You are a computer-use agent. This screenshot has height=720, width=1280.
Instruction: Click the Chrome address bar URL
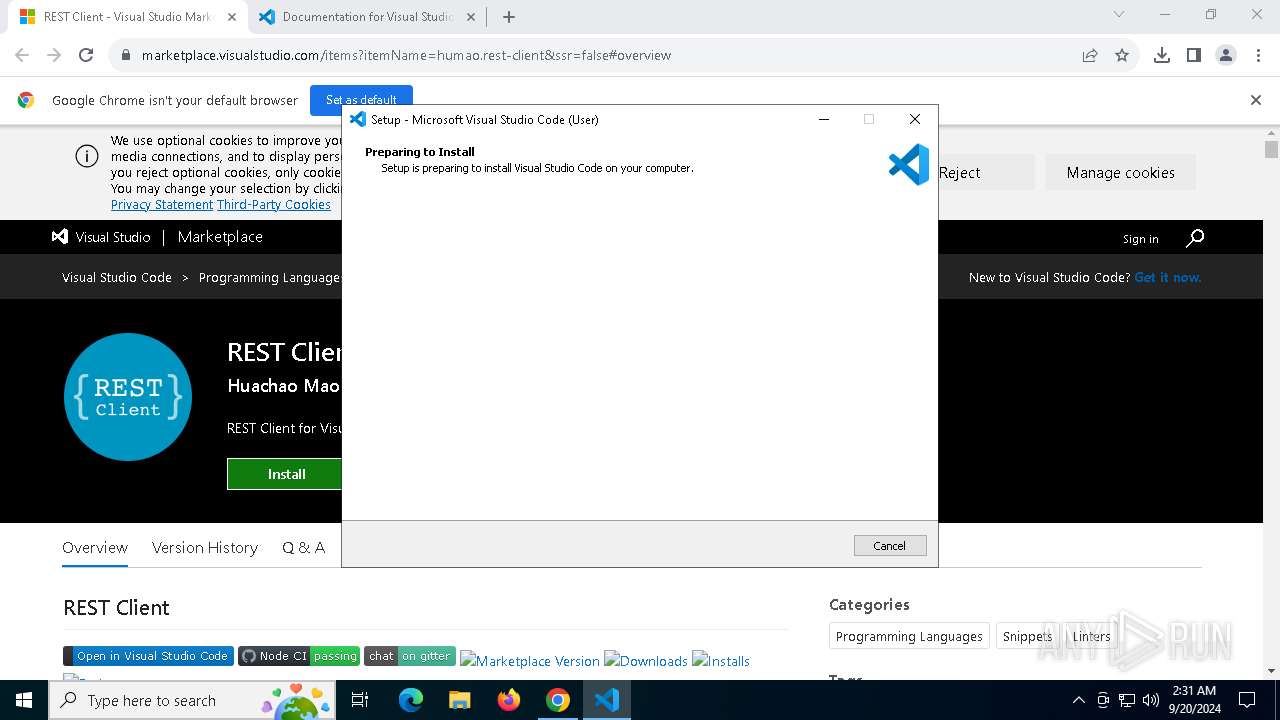[406, 55]
